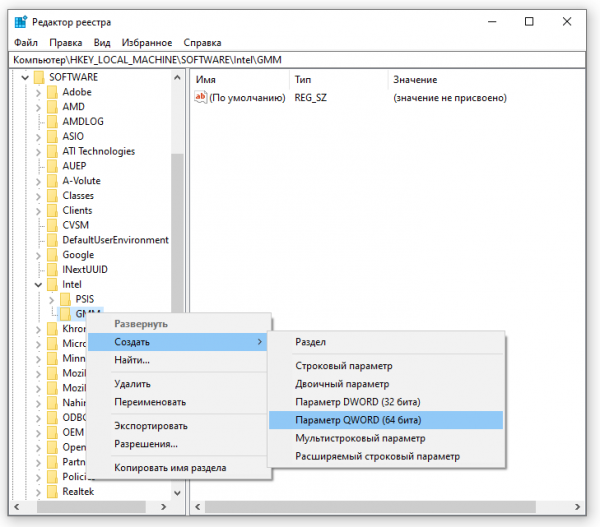Open the Избранное menu
Image resolution: width=600 pixels, height=527 pixels.
click(x=147, y=42)
